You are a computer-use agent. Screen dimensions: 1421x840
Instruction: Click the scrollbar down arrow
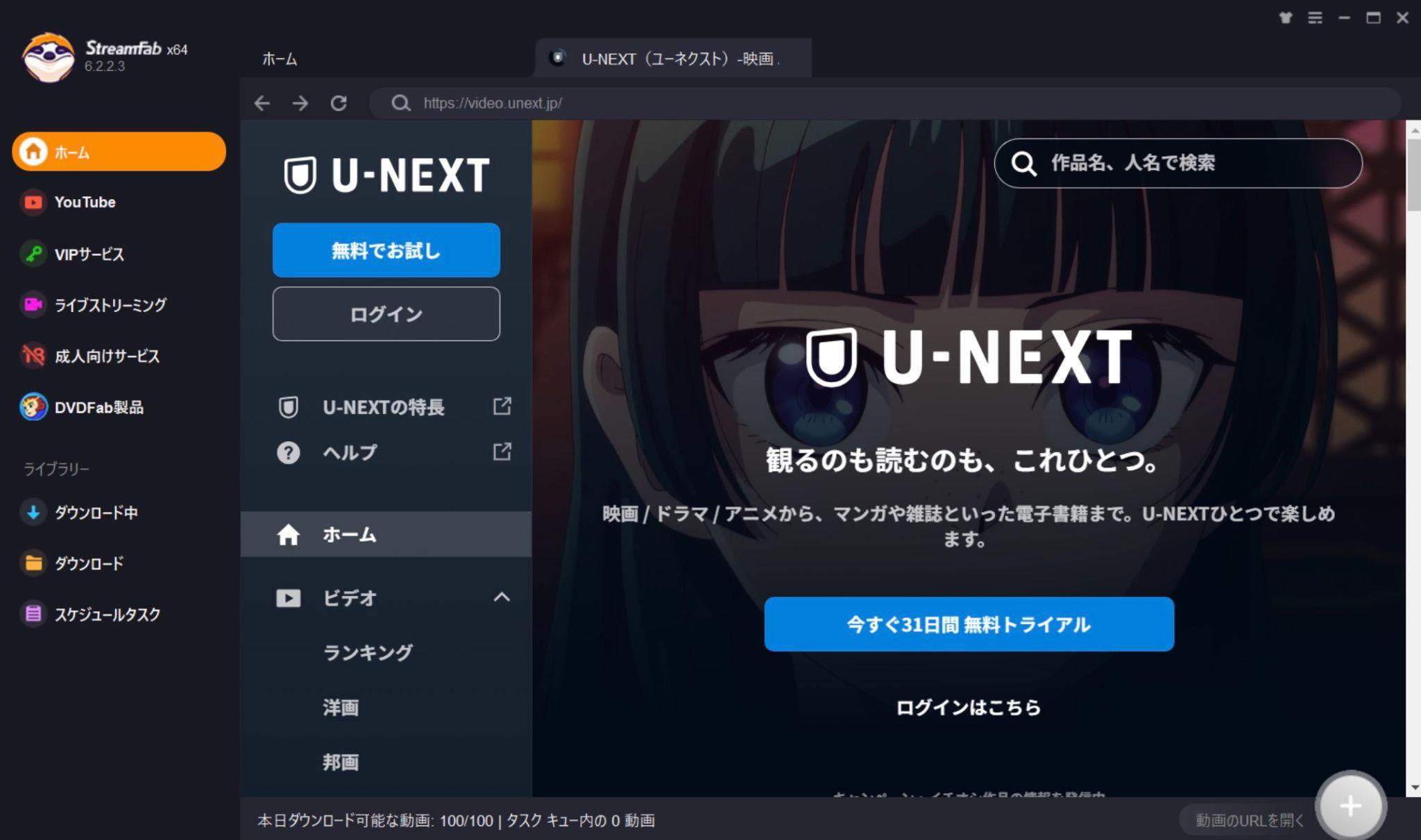[1413, 789]
